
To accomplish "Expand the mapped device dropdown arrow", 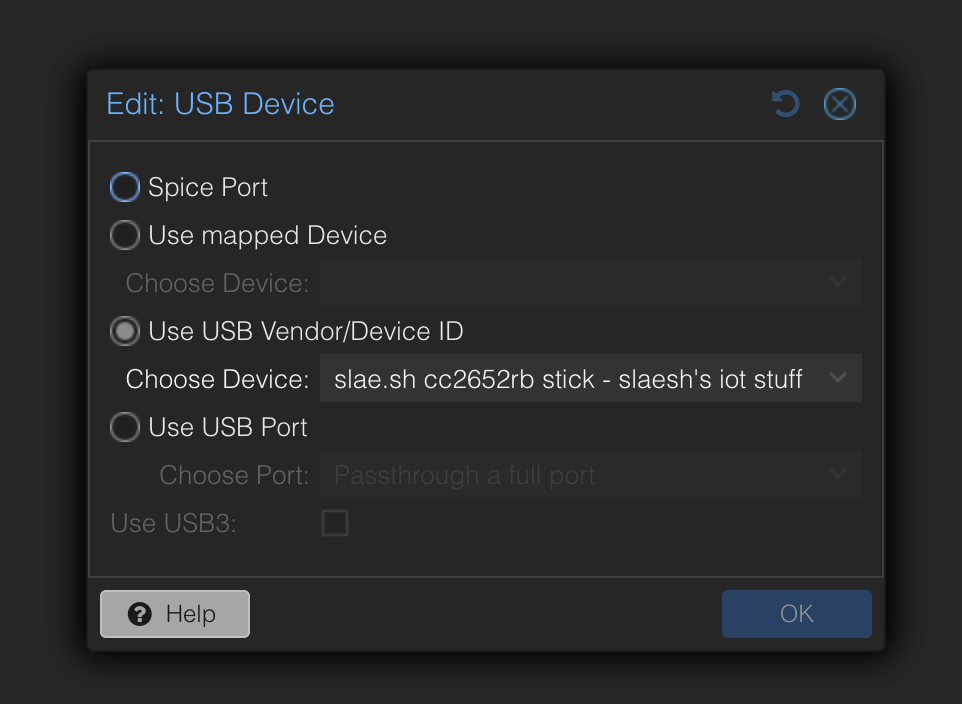I will coord(839,283).
